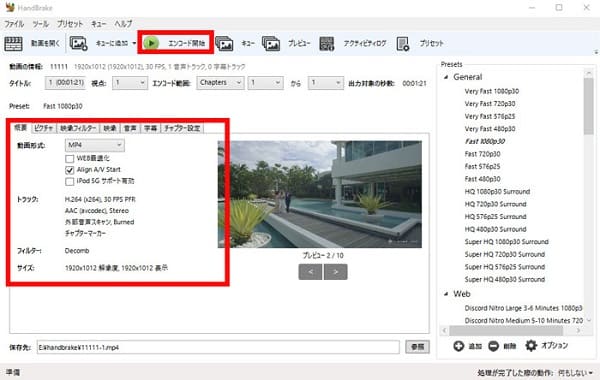Open the queue via its stacked photos icon
The image size is (600, 380).
click(x=224, y=43)
